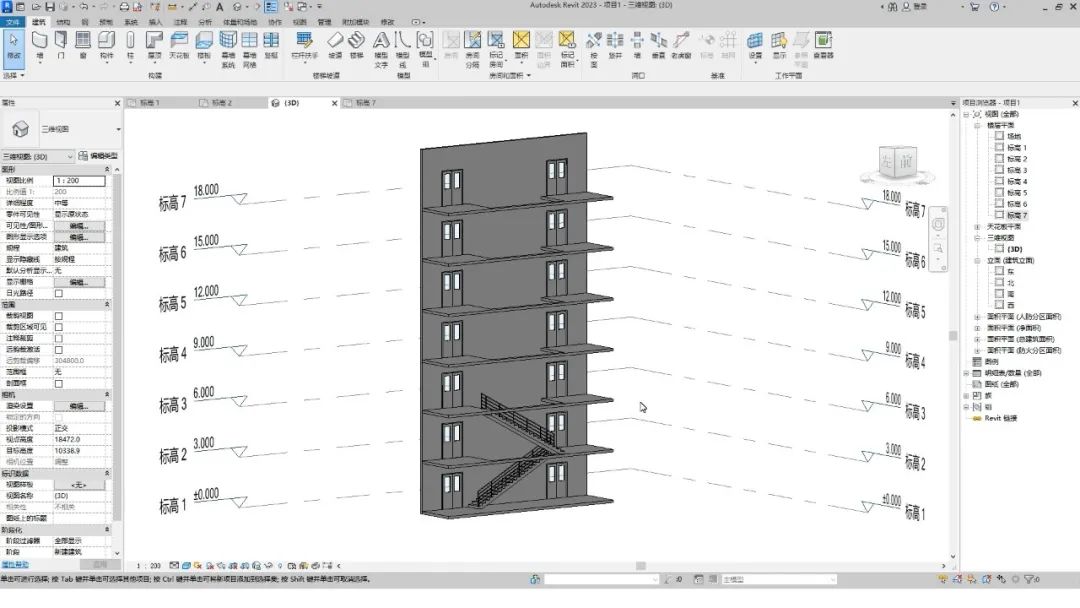1080x608 pixels.
Task: Select the Door (门) tool
Action: pyautogui.click(x=61, y=45)
